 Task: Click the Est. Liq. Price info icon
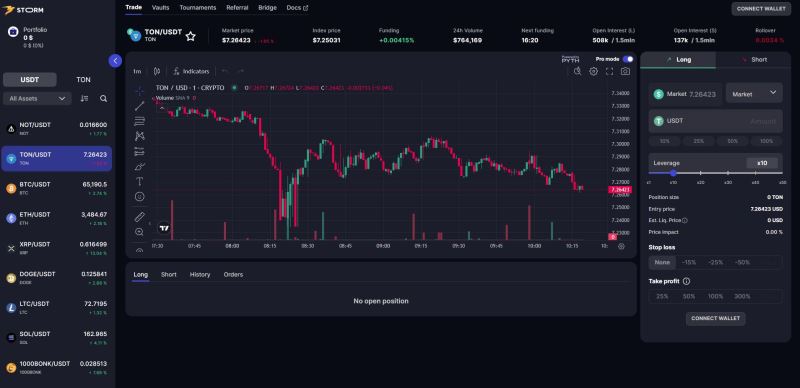click(x=685, y=221)
